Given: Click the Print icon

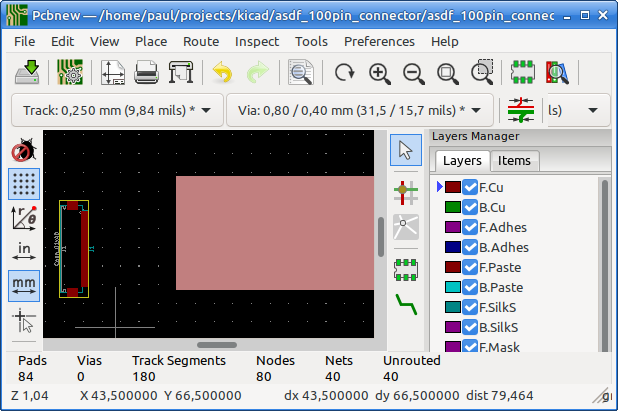Looking at the screenshot, I should (x=146, y=72).
